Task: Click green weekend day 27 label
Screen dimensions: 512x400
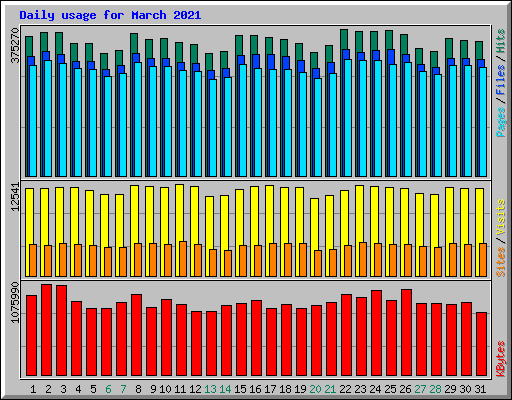Action: tap(420, 389)
